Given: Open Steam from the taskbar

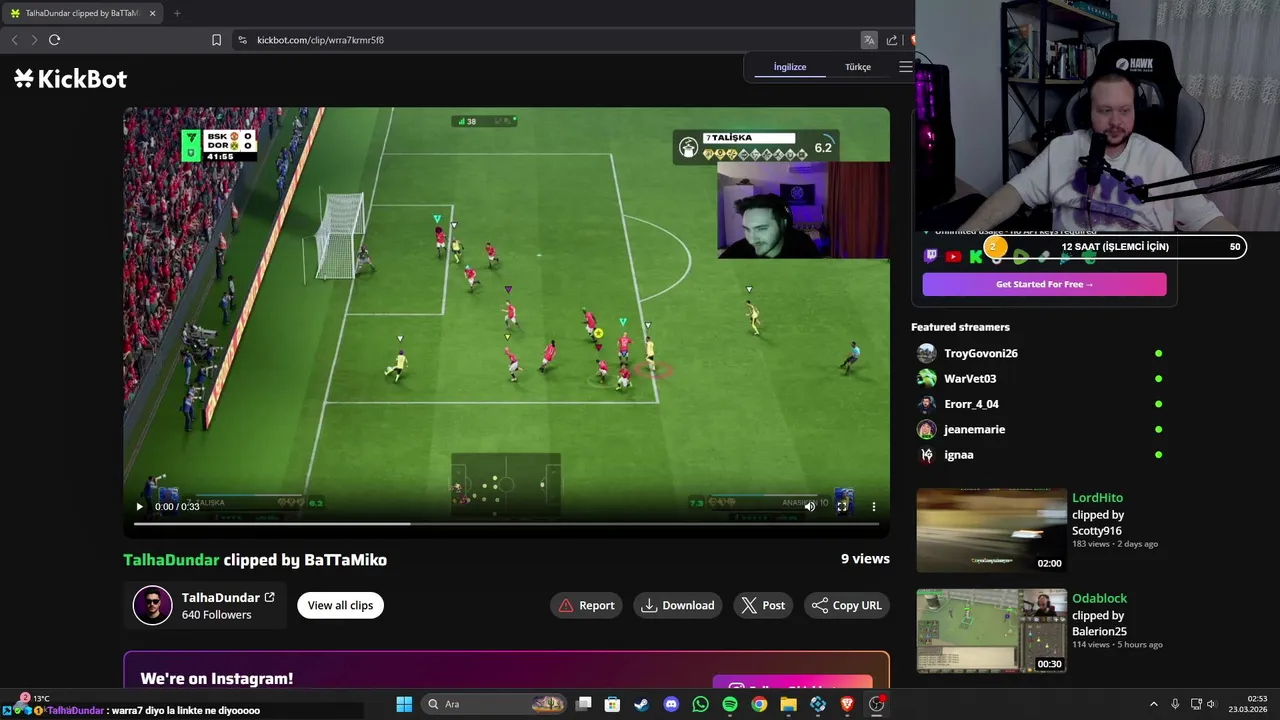Looking at the screenshot, I should click(x=641, y=704).
